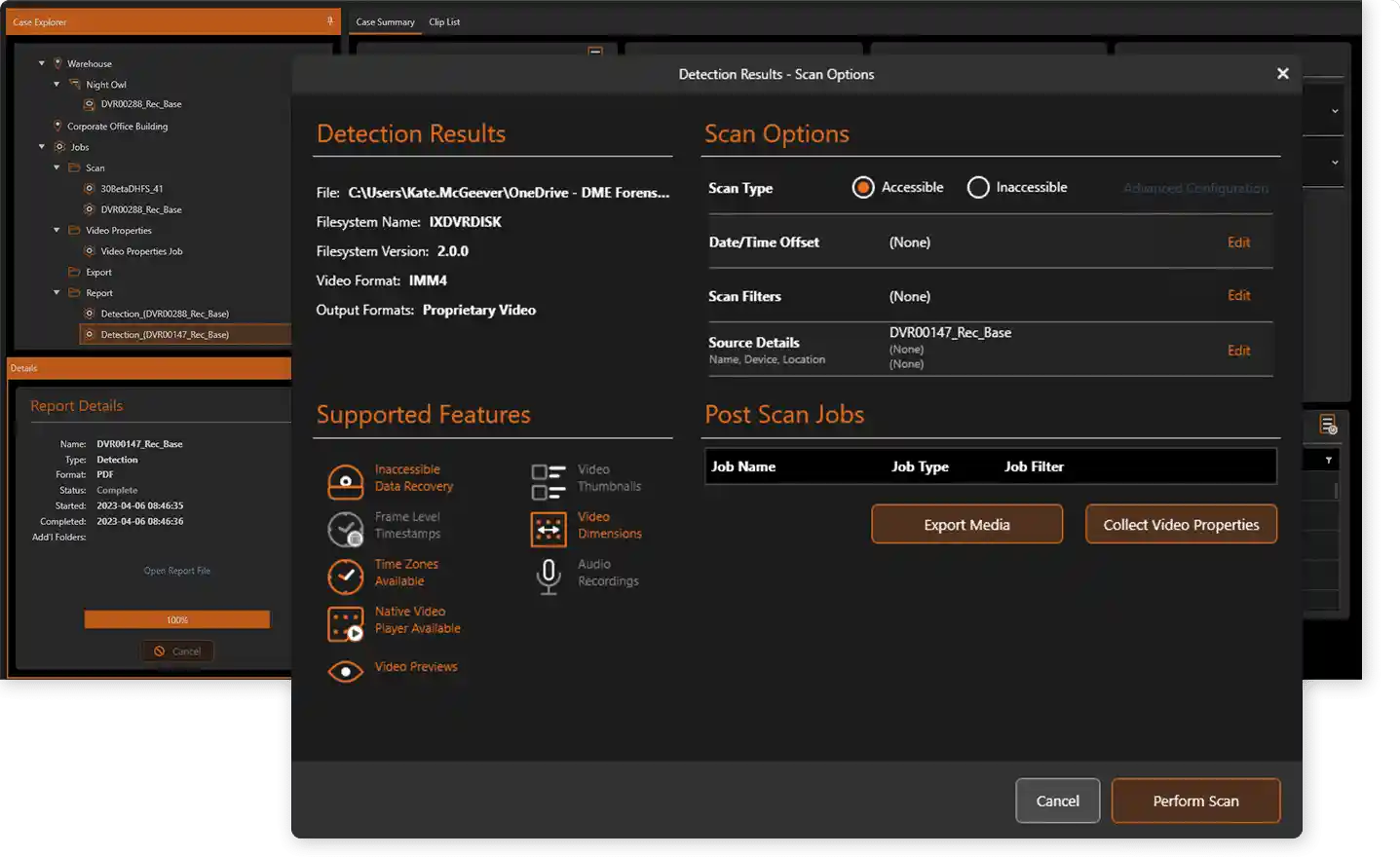The image size is (1400, 857).
Task: Collapse the Night Owl tree node
Action: (57, 84)
